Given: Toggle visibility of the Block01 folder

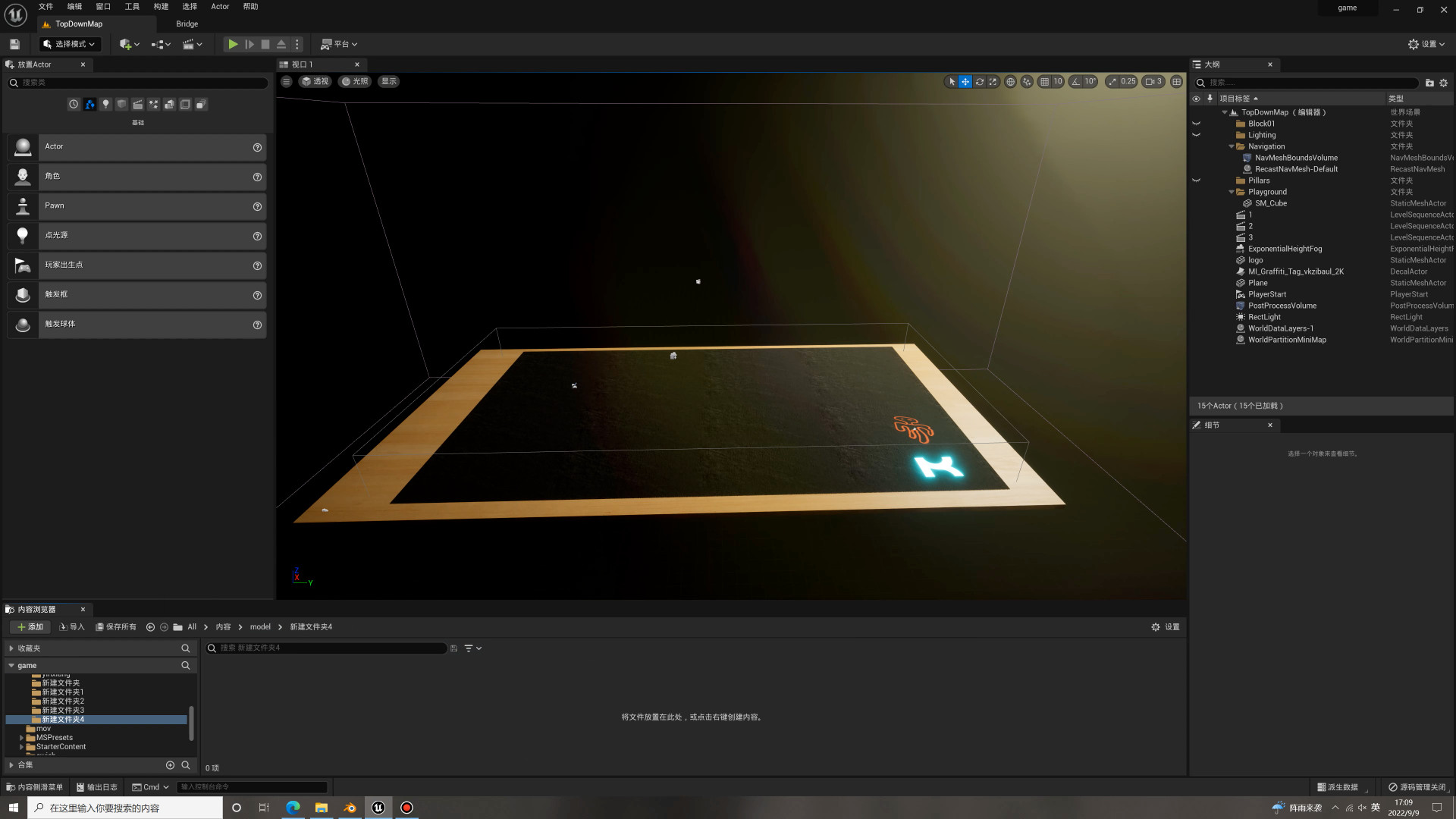Looking at the screenshot, I should click(1196, 124).
